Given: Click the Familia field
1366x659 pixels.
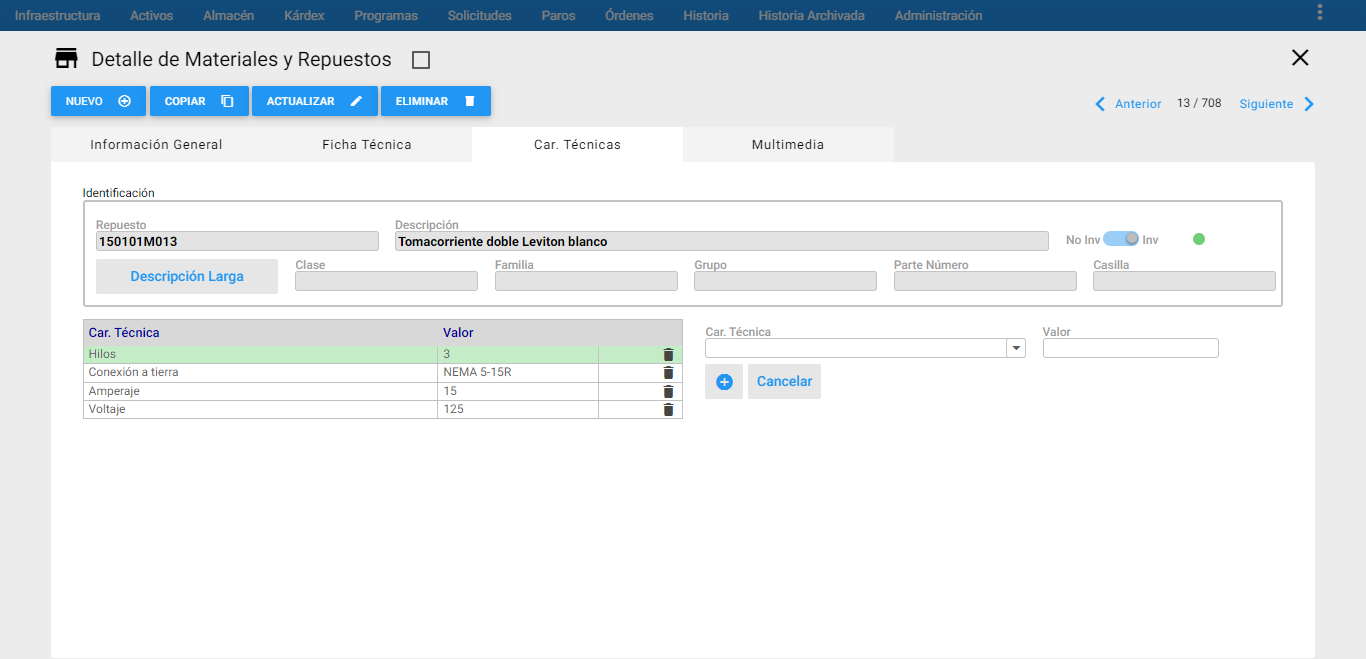Looking at the screenshot, I should click(586, 281).
